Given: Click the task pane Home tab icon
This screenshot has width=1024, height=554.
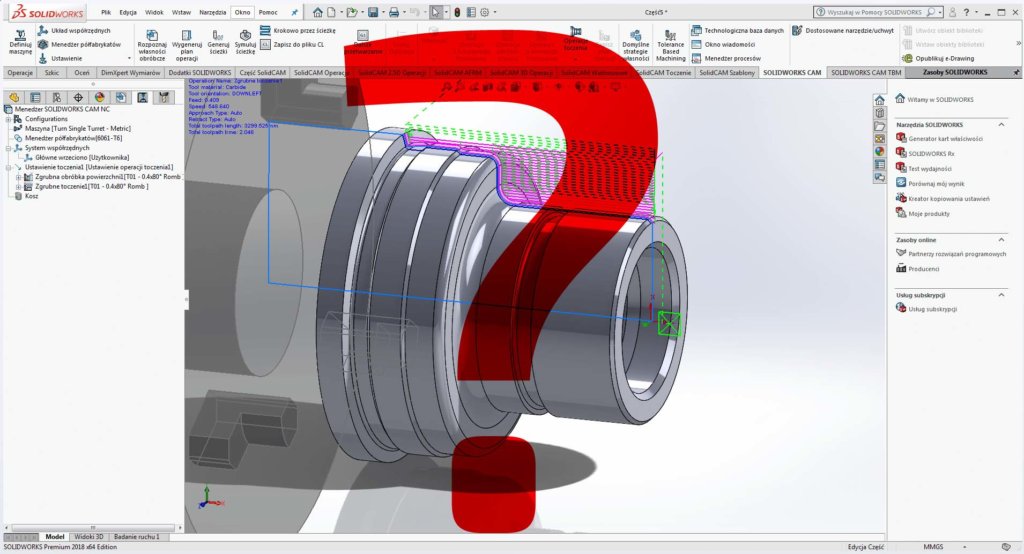Looking at the screenshot, I should tap(880, 100).
